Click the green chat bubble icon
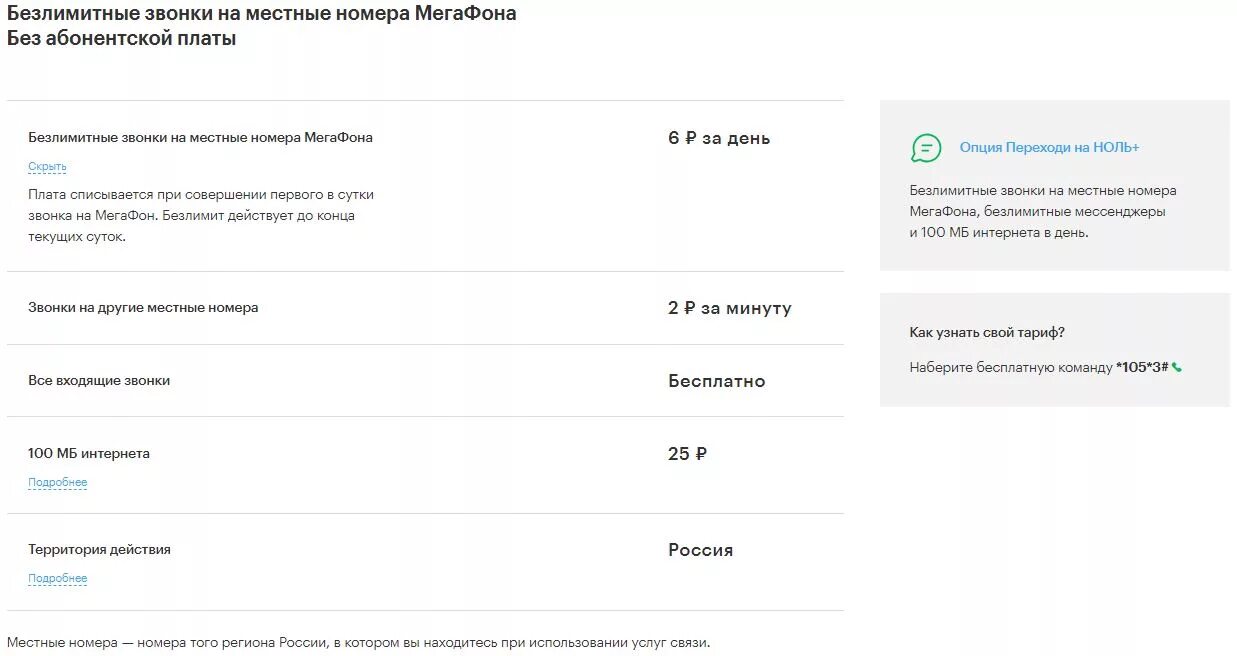Image resolution: width=1237 pixels, height=656 pixels. 926,148
